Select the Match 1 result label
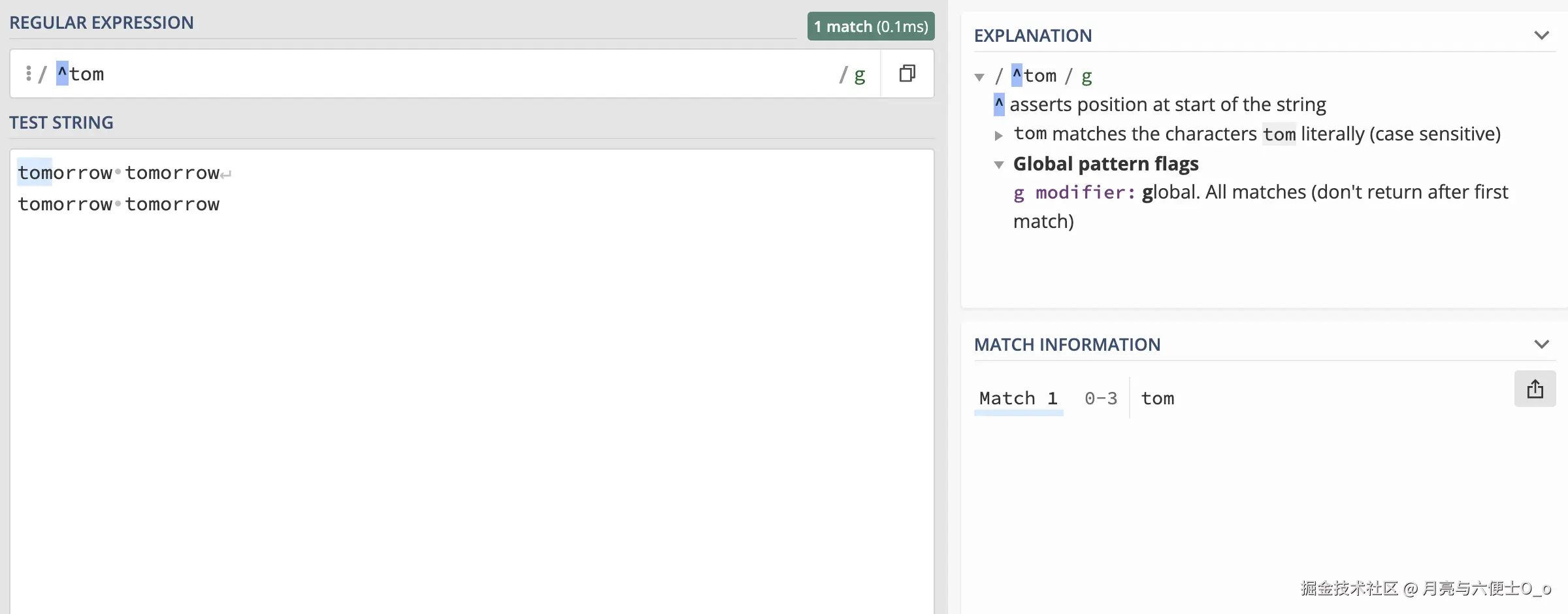This screenshot has height=614, width=1568. (x=1018, y=398)
